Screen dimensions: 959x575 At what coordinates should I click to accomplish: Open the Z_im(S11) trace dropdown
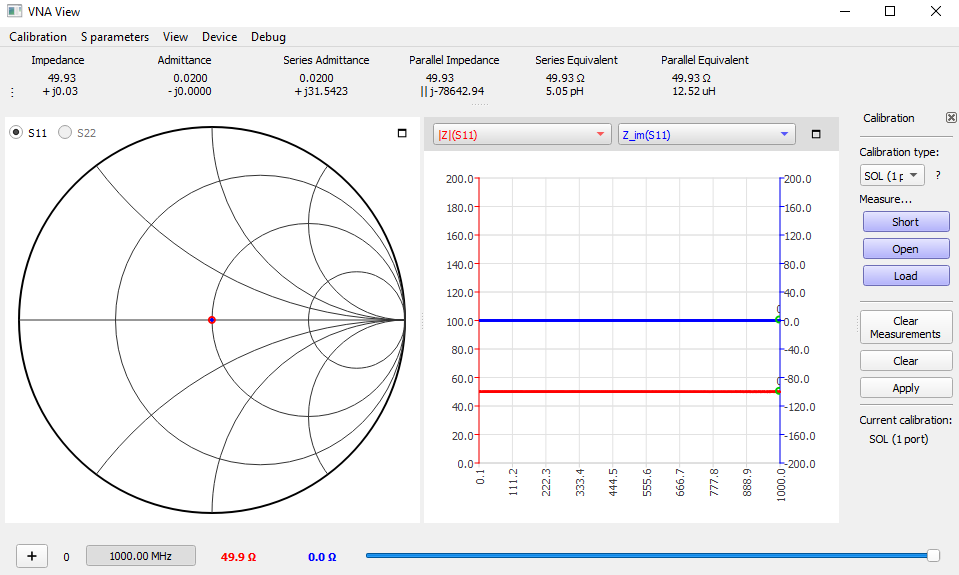click(x=706, y=135)
